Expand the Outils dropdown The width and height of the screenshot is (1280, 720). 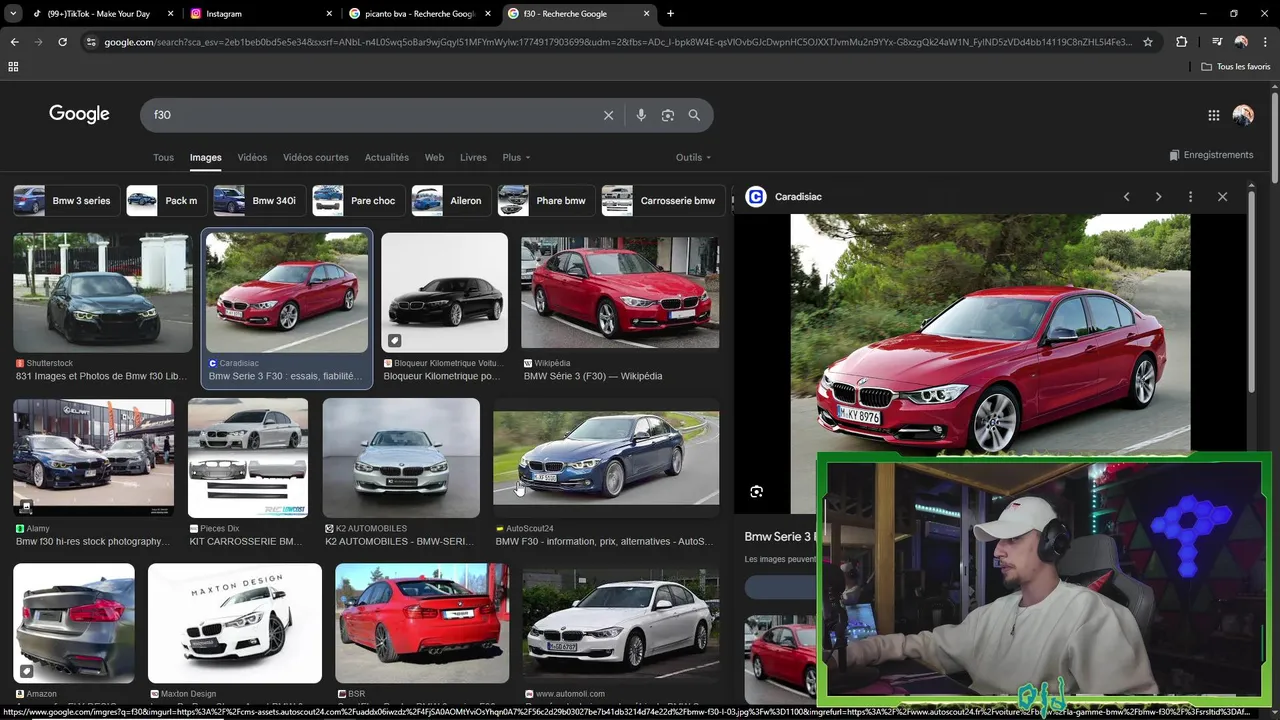(693, 157)
